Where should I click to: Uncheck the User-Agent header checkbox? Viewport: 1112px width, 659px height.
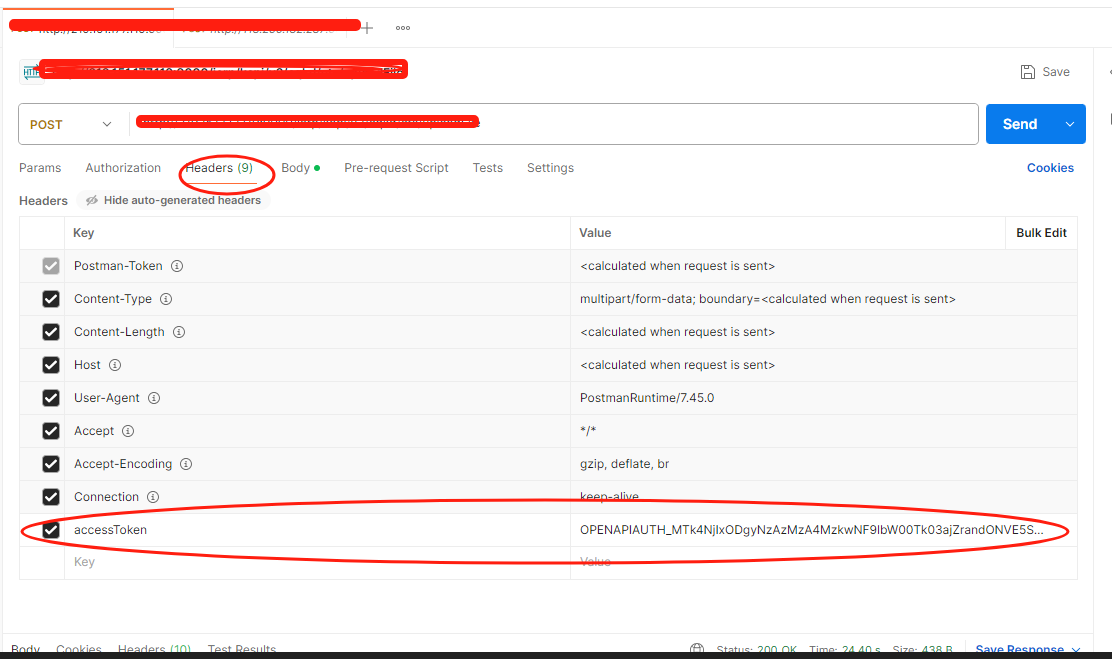[x=51, y=398]
